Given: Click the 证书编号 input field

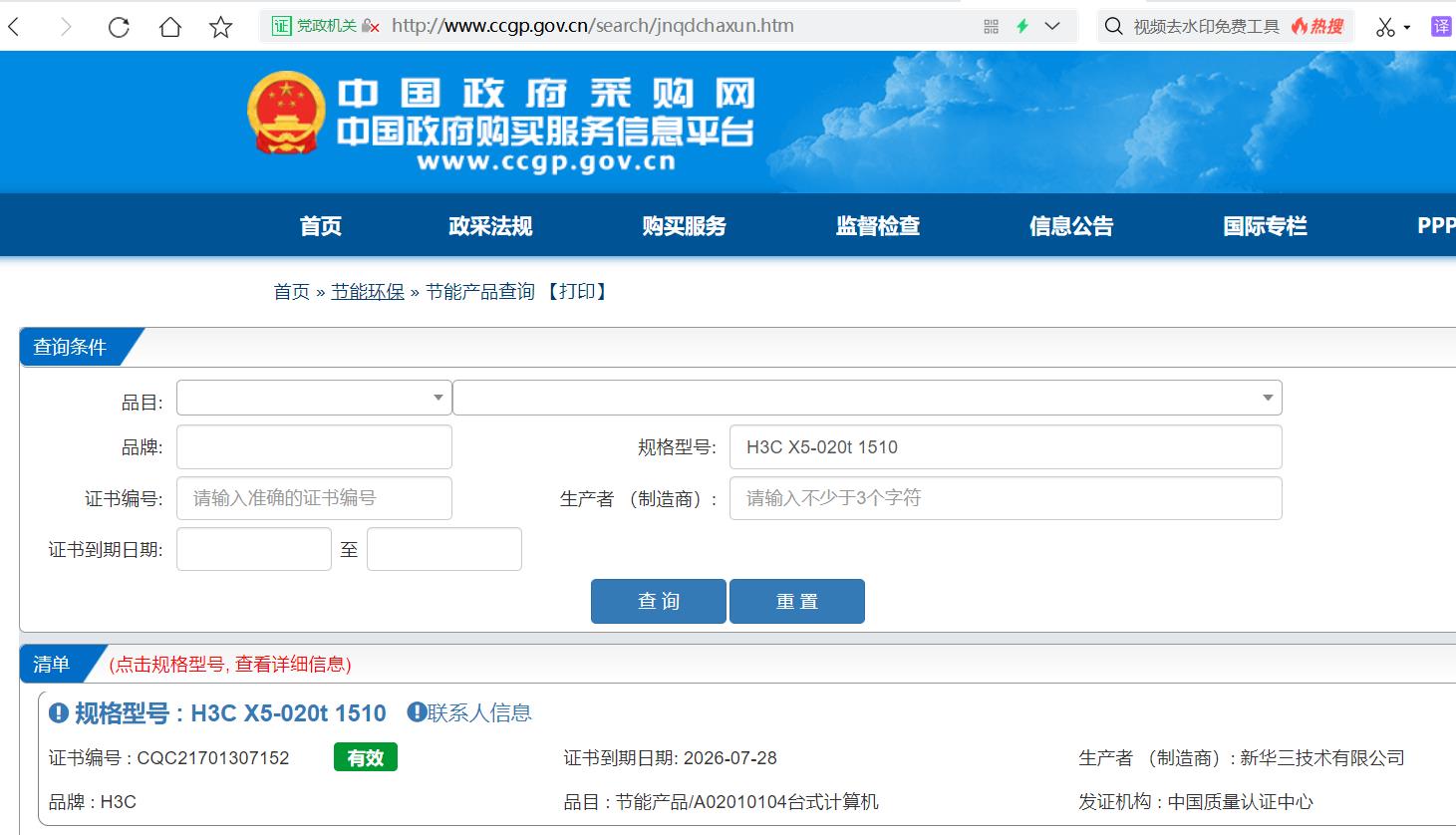Looking at the screenshot, I should click(x=314, y=498).
